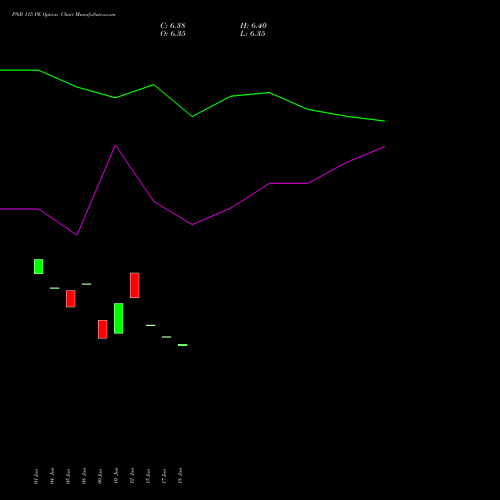Select the red candle on 09 Jun

click(x=103, y=329)
